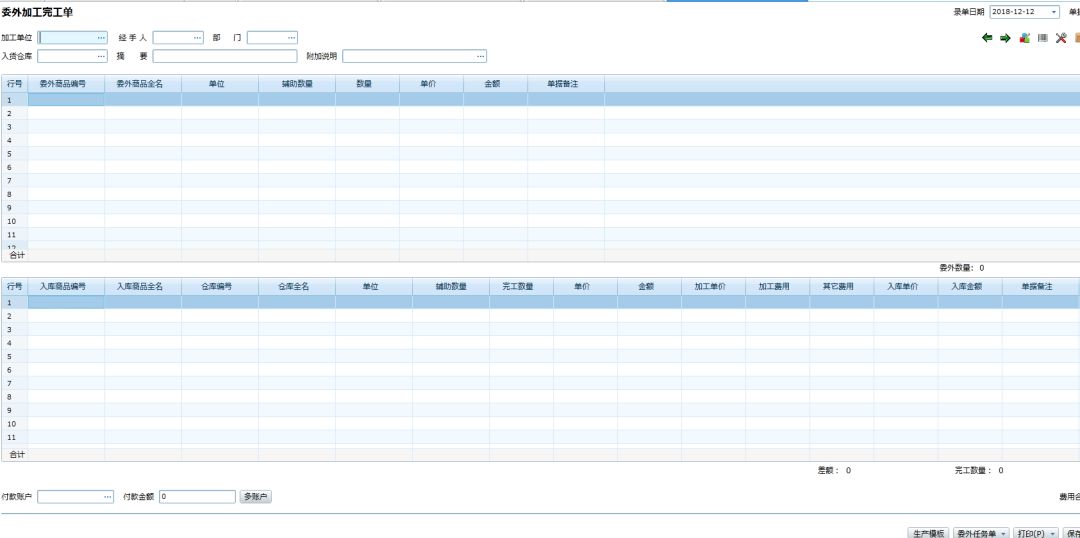Click the 委外商品全名 column header
Image resolution: width=1080 pixels, height=538 pixels.
[143, 84]
